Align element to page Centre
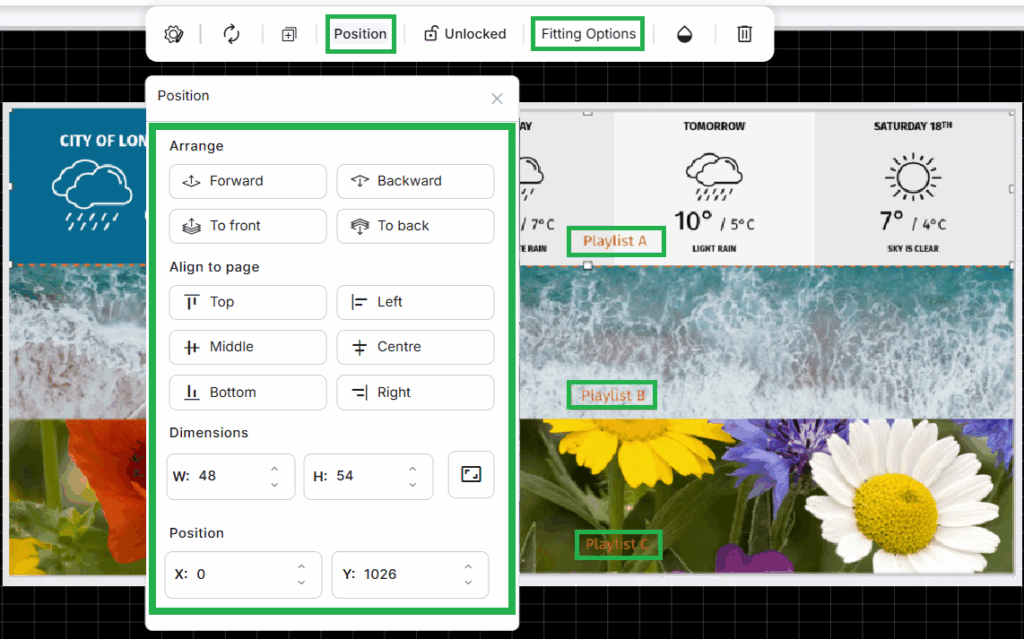This screenshot has width=1024, height=639. pyautogui.click(x=415, y=347)
